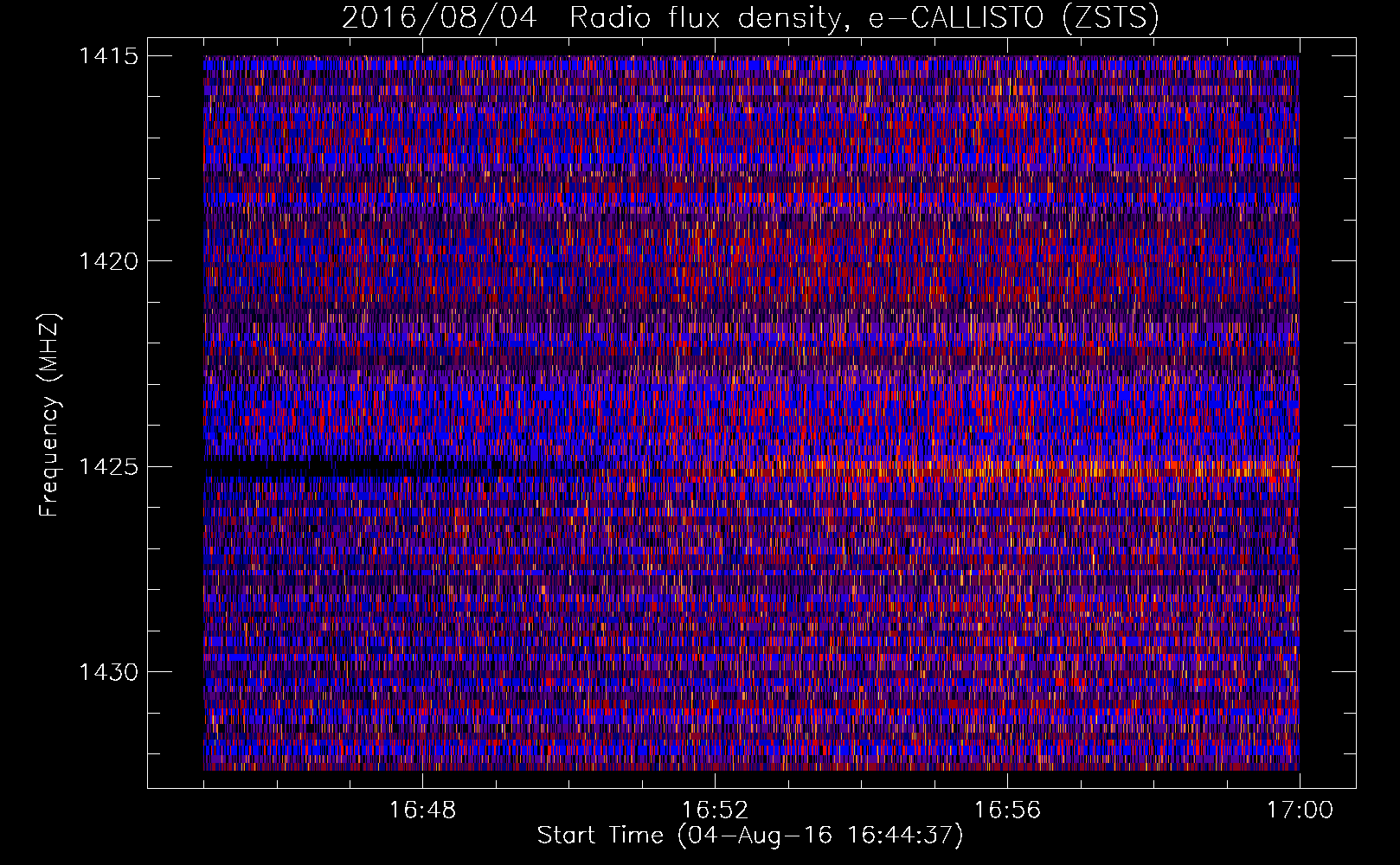Image resolution: width=1400 pixels, height=865 pixels.
Task: Click the 17:00 time tick label
Action: pyautogui.click(x=1300, y=811)
